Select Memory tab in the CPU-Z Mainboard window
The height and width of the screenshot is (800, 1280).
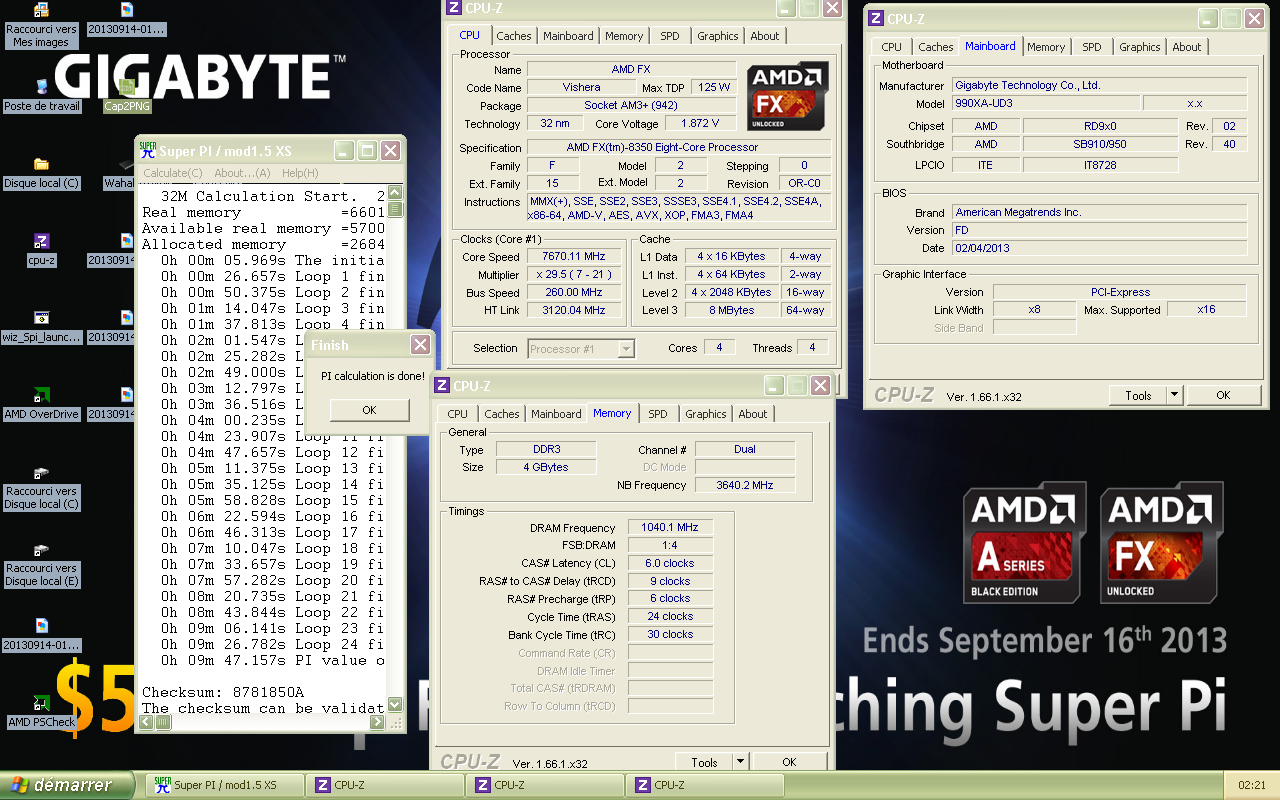(1046, 47)
